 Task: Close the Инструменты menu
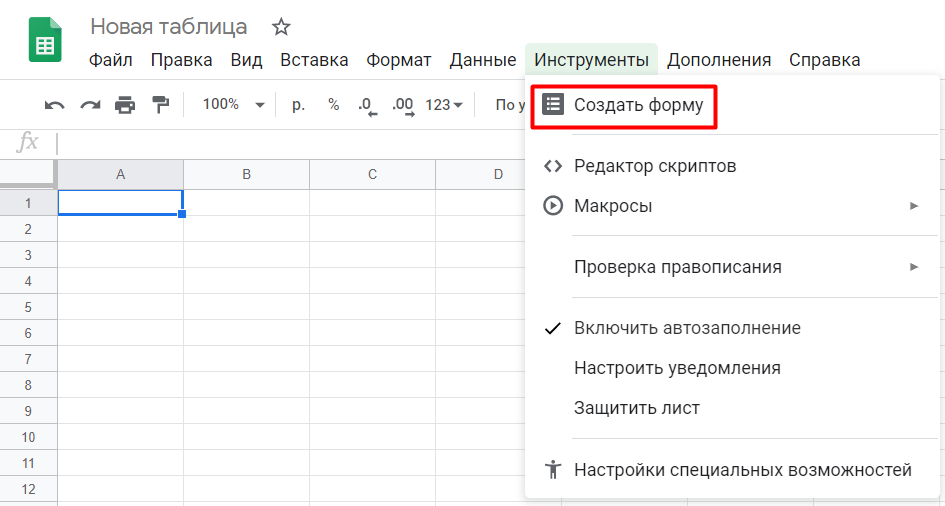pos(591,60)
